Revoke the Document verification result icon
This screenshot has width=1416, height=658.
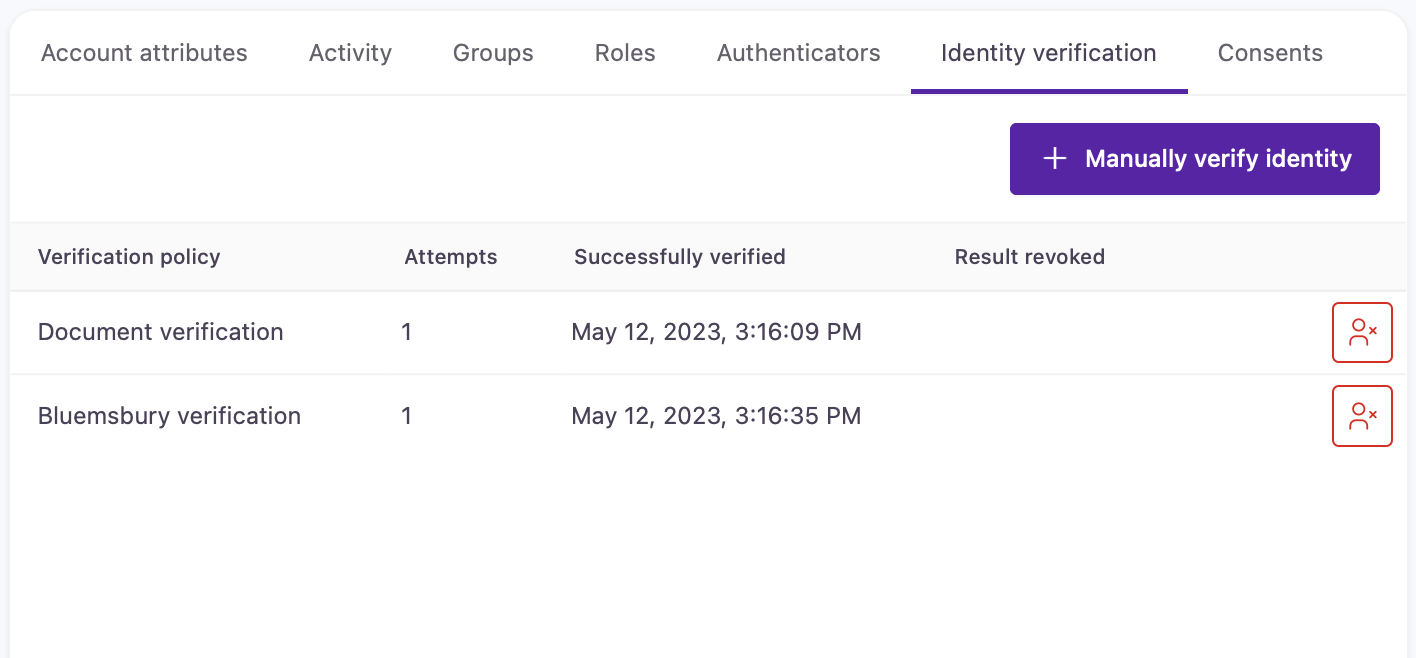click(1362, 332)
